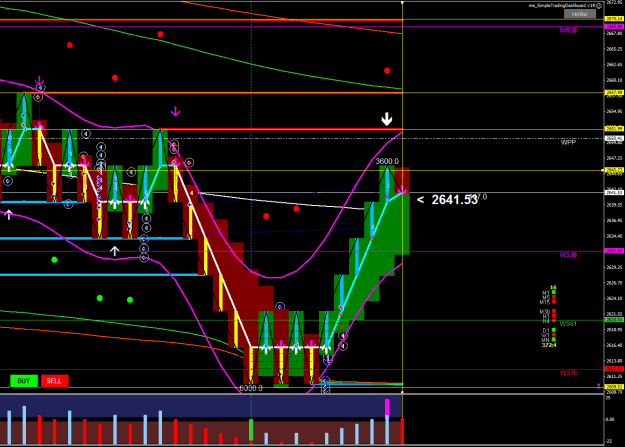
Task: Click the green bar in the bottom histogram
Action: 251,430
